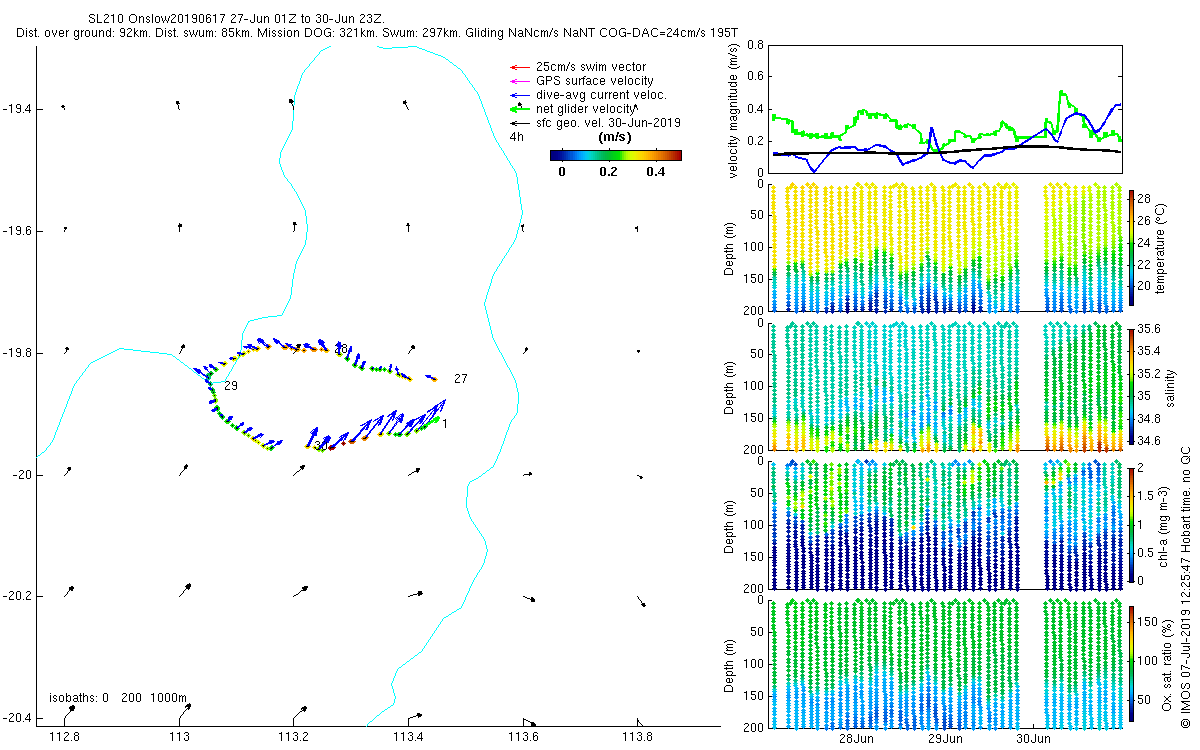Click the blue dive-avg current veloc. legend arrow
Screen dimensions: 1200x750
519,95
